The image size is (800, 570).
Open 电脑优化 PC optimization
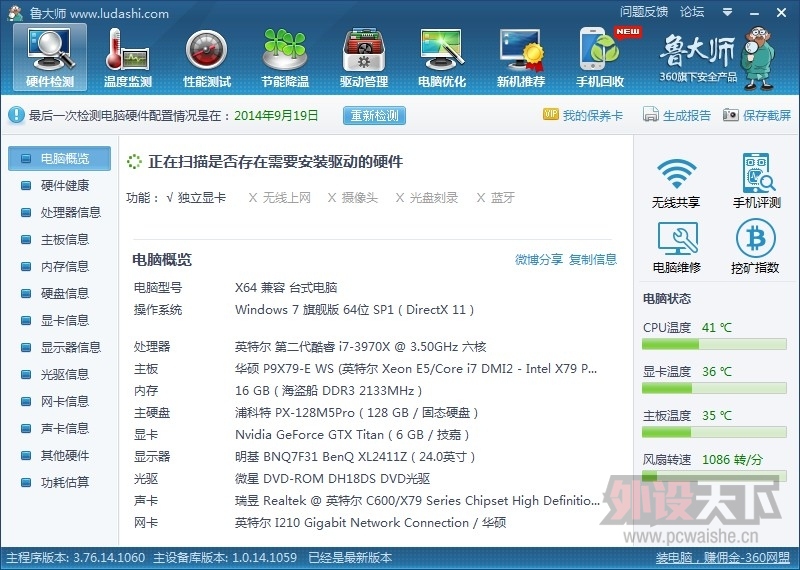442,58
